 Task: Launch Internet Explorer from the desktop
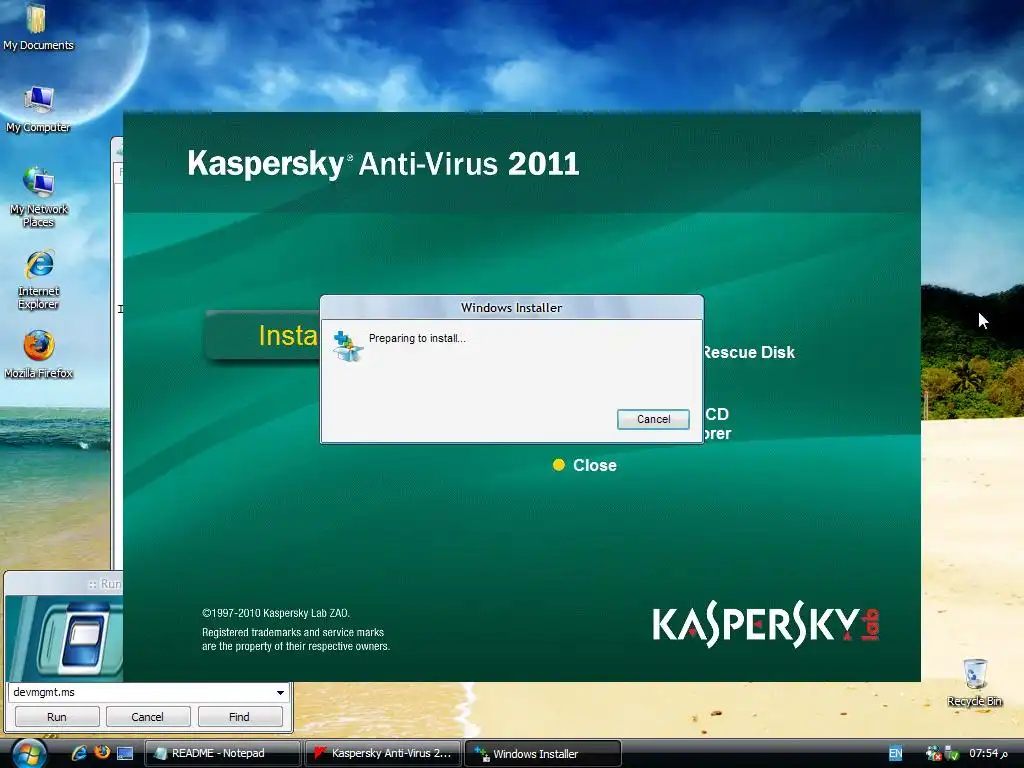(38, 278)
